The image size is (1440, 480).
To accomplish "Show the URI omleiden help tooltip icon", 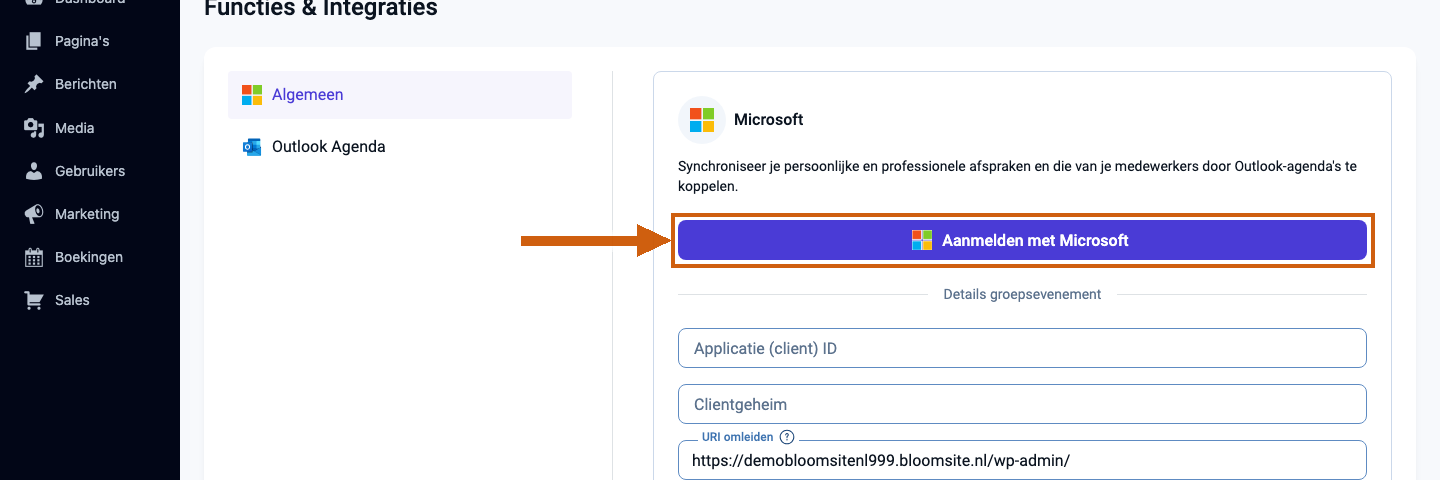I will point(787,437).
